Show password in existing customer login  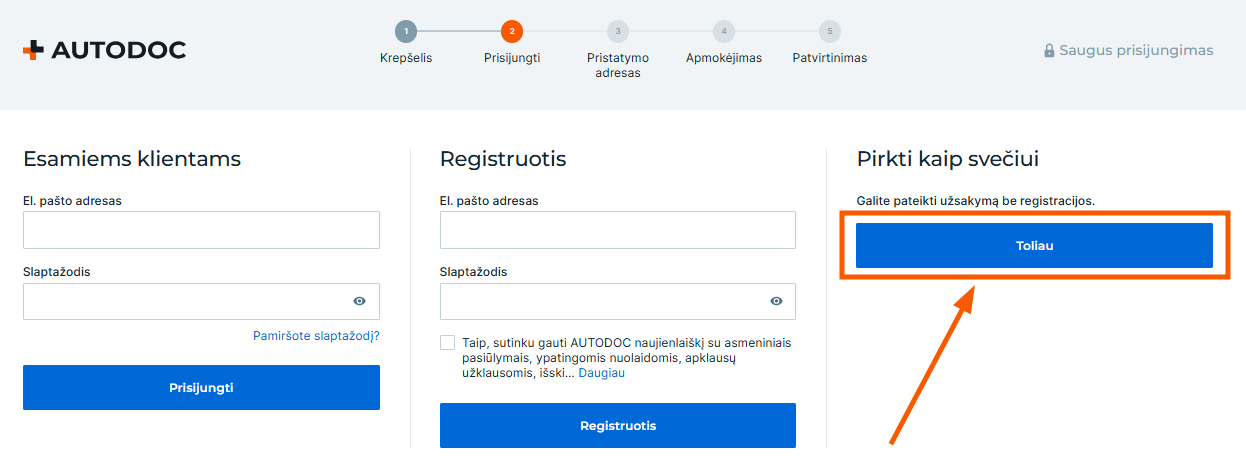point(359,301)
